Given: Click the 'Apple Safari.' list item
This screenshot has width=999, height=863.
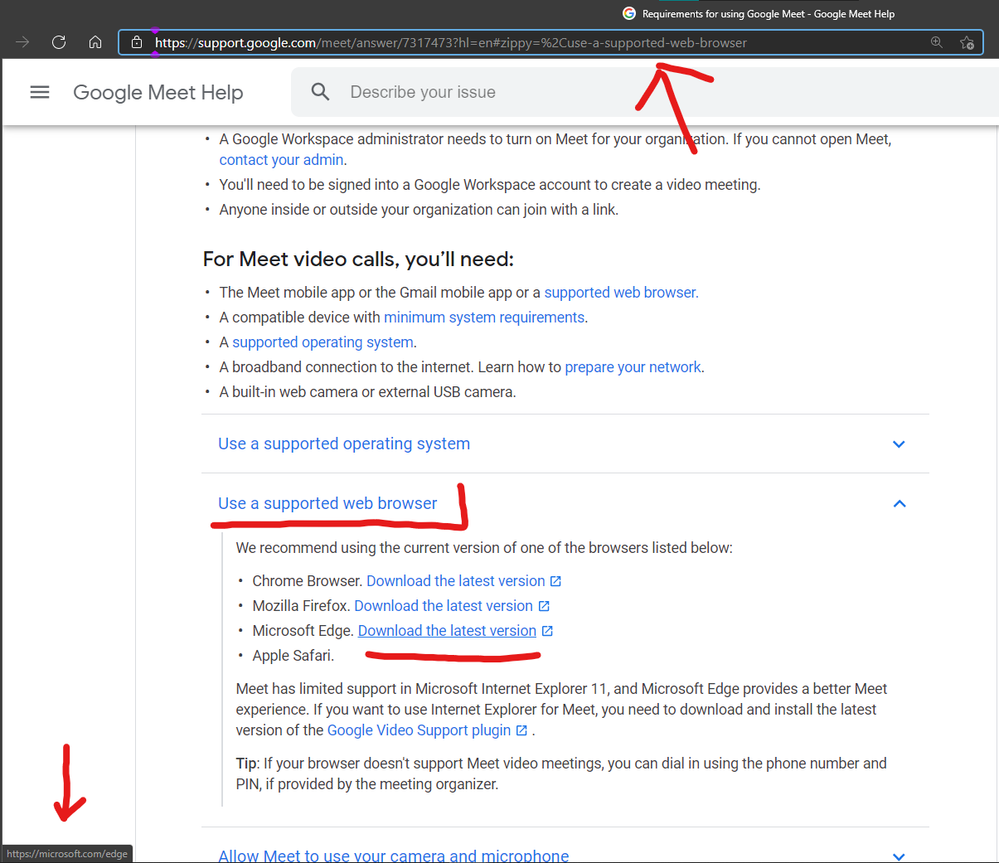Looking at the screenshot, I should point(293,655).
